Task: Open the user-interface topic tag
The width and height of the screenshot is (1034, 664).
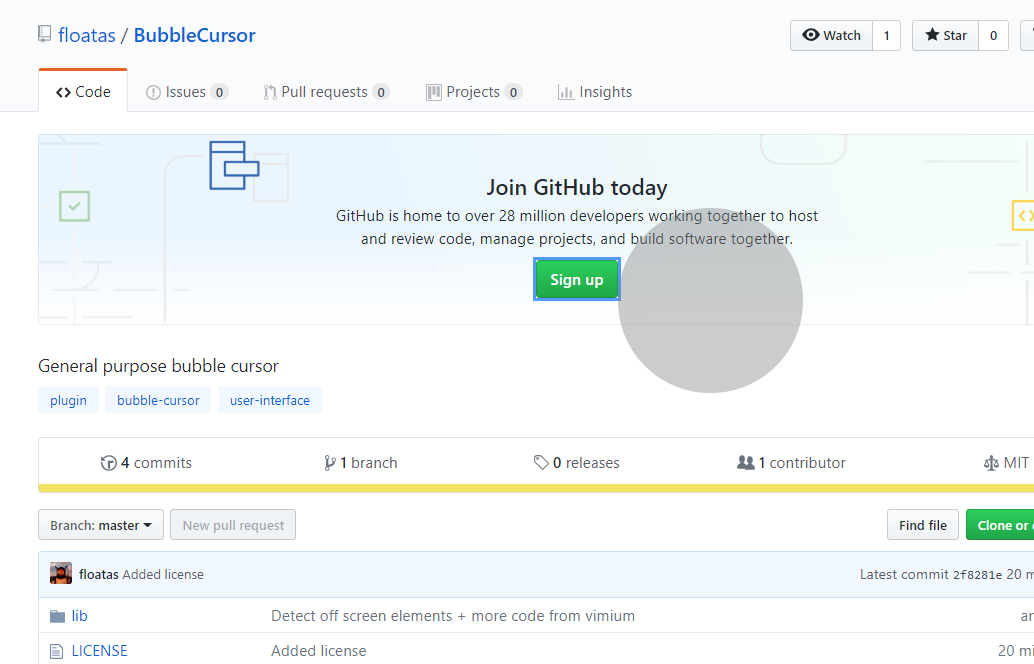Action: pyautogui.click(x=270, y=400)
